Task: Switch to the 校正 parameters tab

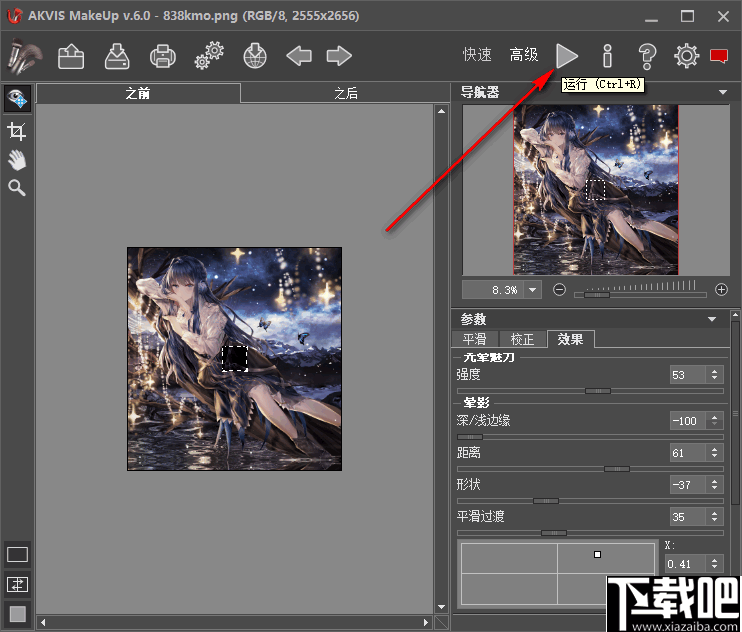Action: tap(522, 339)
